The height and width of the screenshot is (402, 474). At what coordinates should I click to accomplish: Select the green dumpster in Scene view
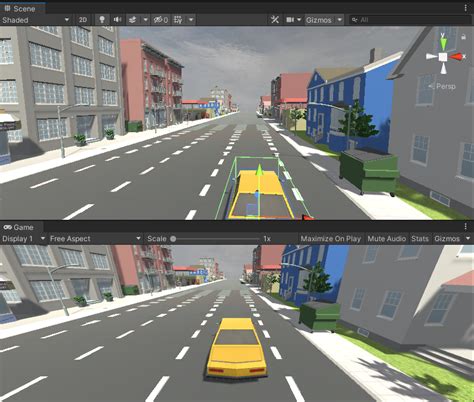click(369, 172)
